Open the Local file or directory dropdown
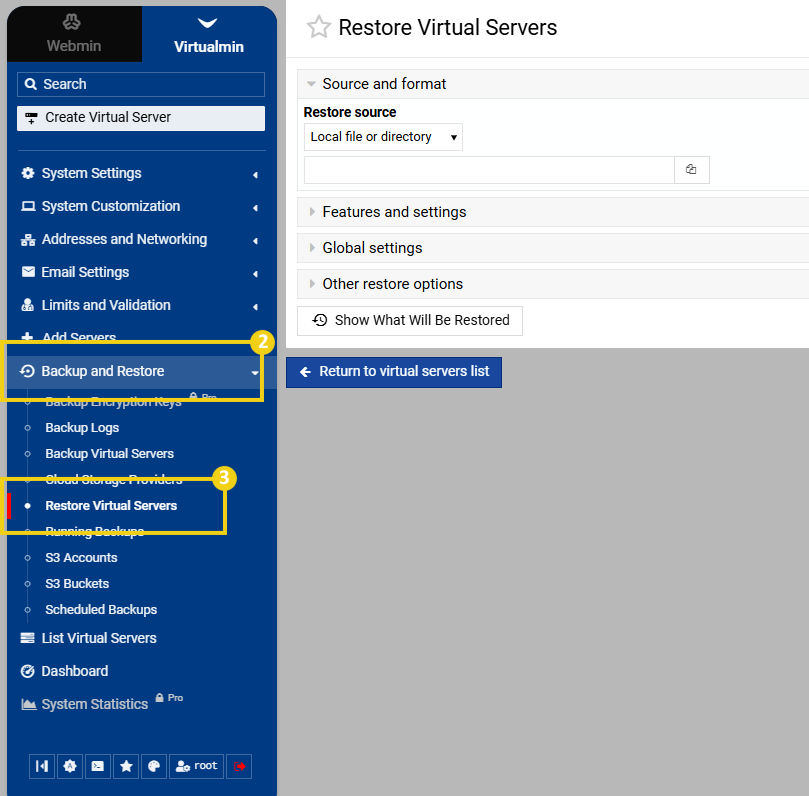Viewport: 809px width, 796px height. coord(382,137)
